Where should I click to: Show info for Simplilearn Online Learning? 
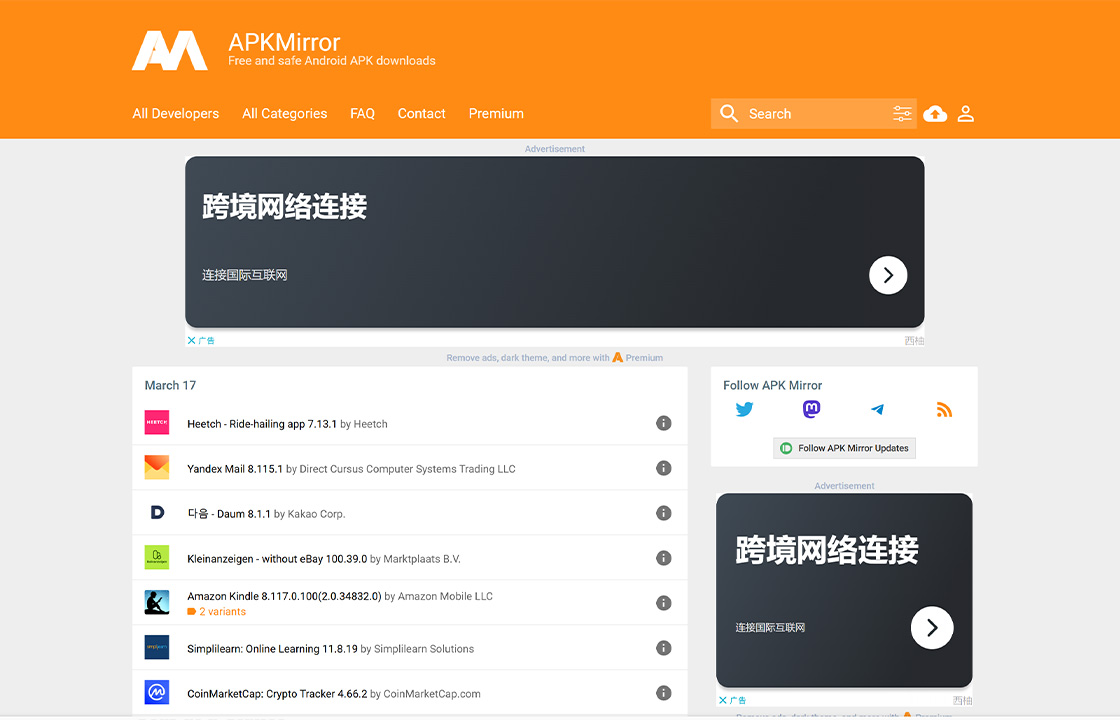(664, 649)
